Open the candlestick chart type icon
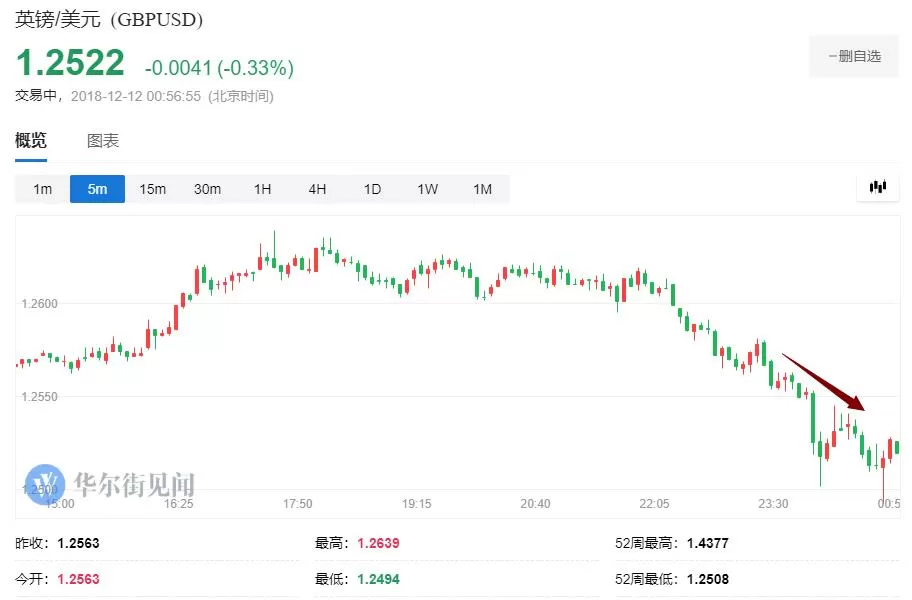The image size is (912, 600). (878, 187)
